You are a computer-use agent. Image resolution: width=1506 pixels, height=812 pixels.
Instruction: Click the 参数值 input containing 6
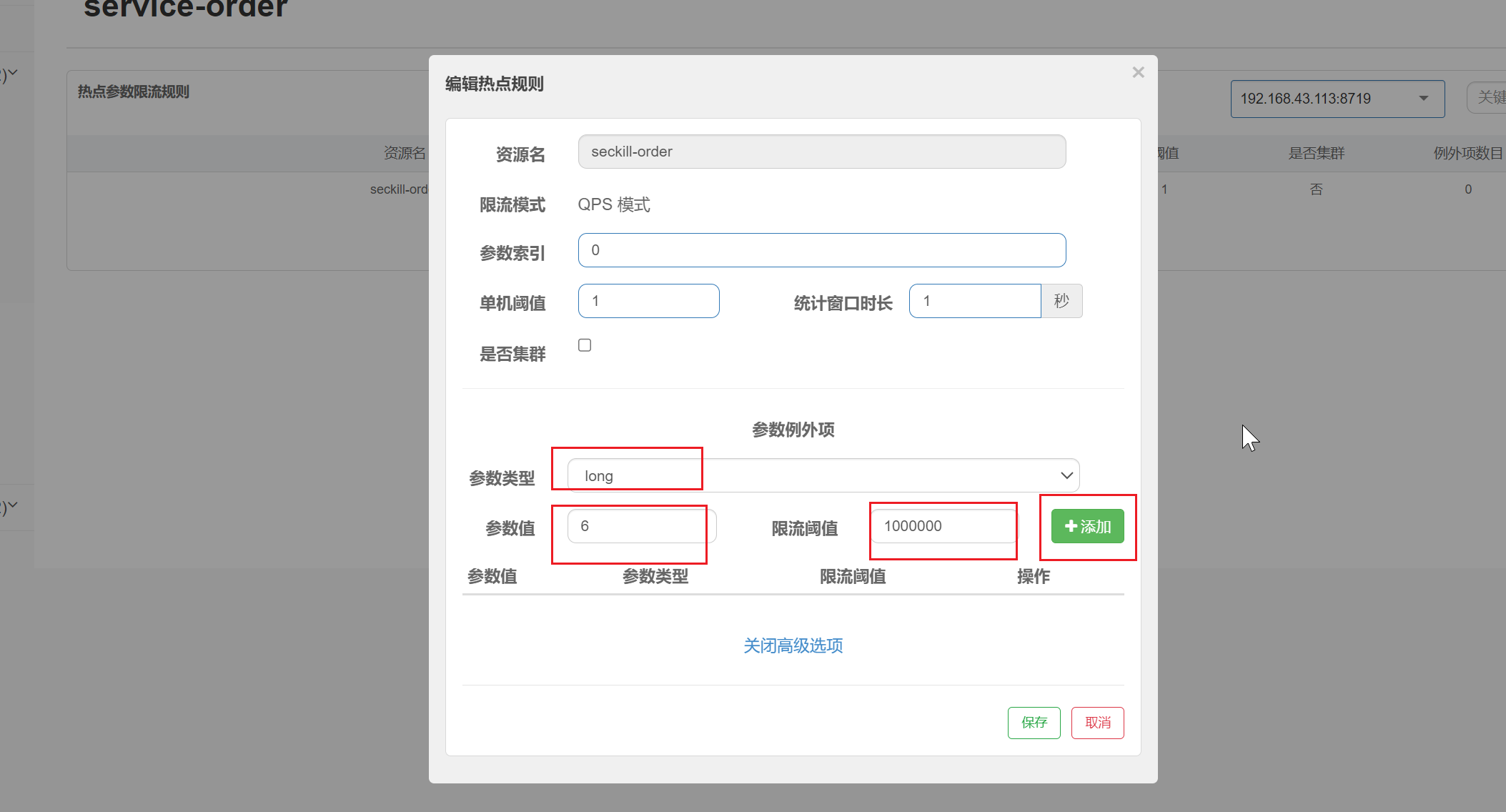[641, 526]
